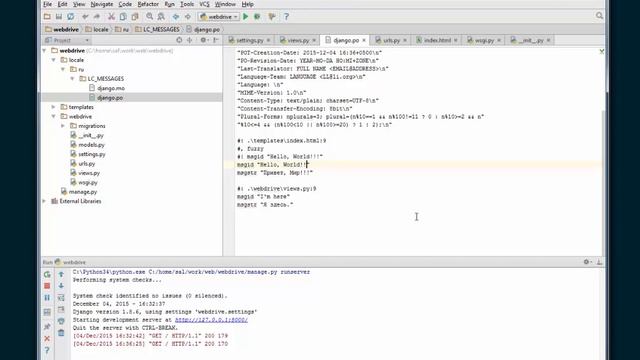Hide the Run tool window
The image size is (640, 360).
point(599,262)
